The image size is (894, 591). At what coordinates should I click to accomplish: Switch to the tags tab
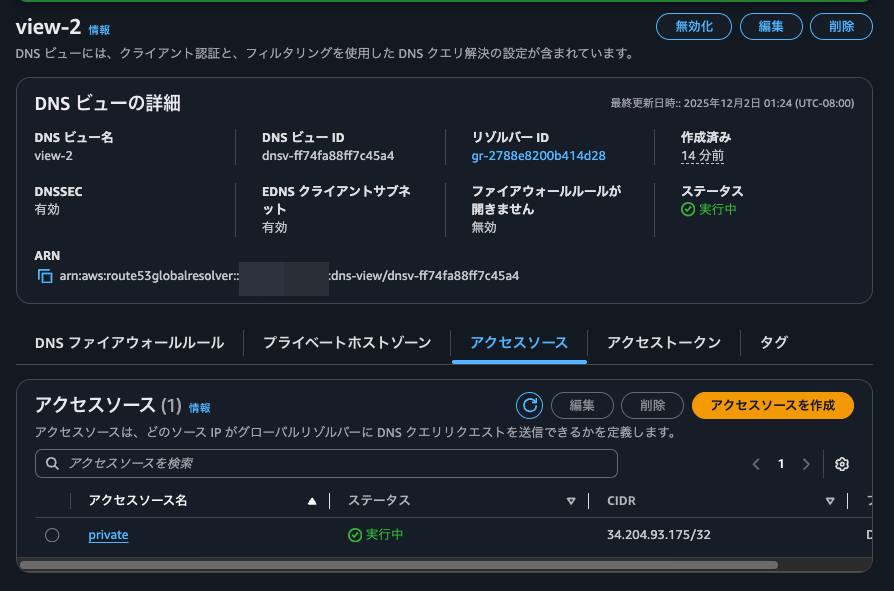pos(774,342)
